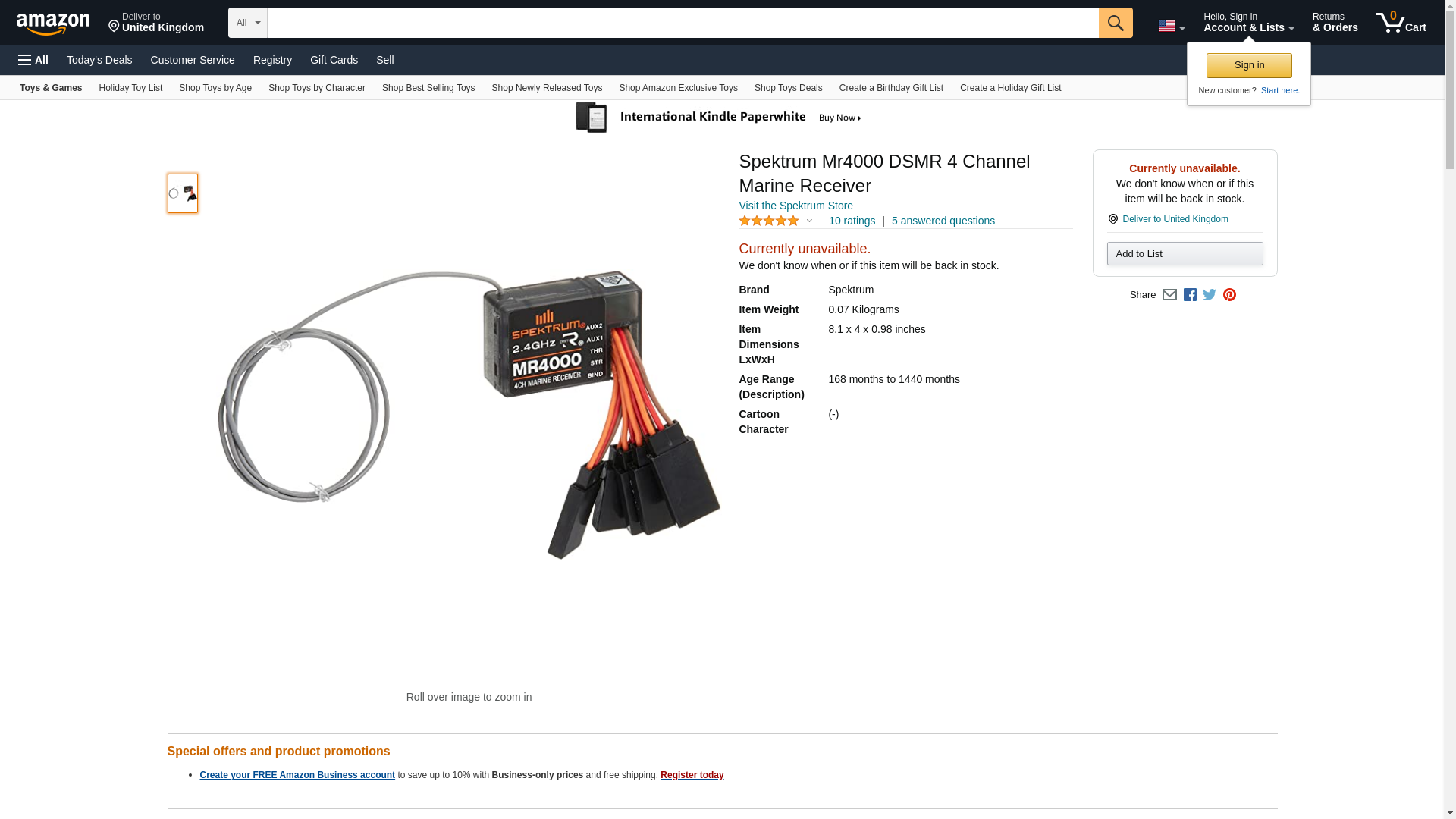1456x819 pixels.
Task: Click the search magnifier button
Action: [1115, 23]
